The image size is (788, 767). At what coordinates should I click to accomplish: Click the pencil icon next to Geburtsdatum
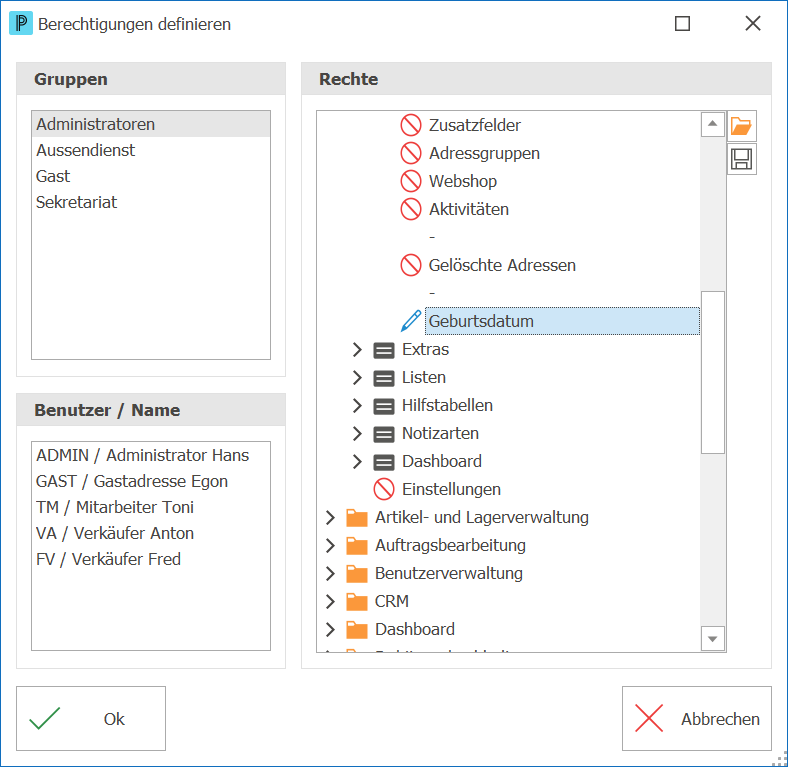pos(411,321)
